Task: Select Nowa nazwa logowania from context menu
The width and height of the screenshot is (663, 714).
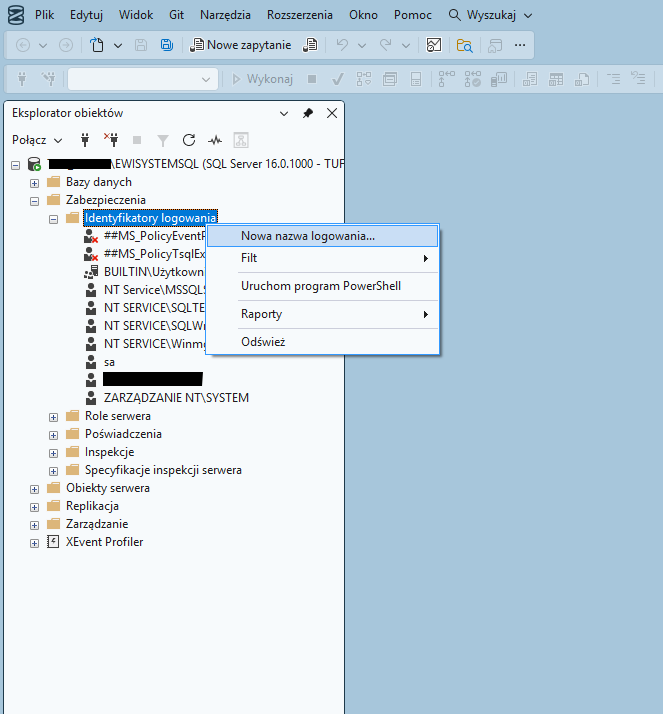Action: (x=308, y=236)
